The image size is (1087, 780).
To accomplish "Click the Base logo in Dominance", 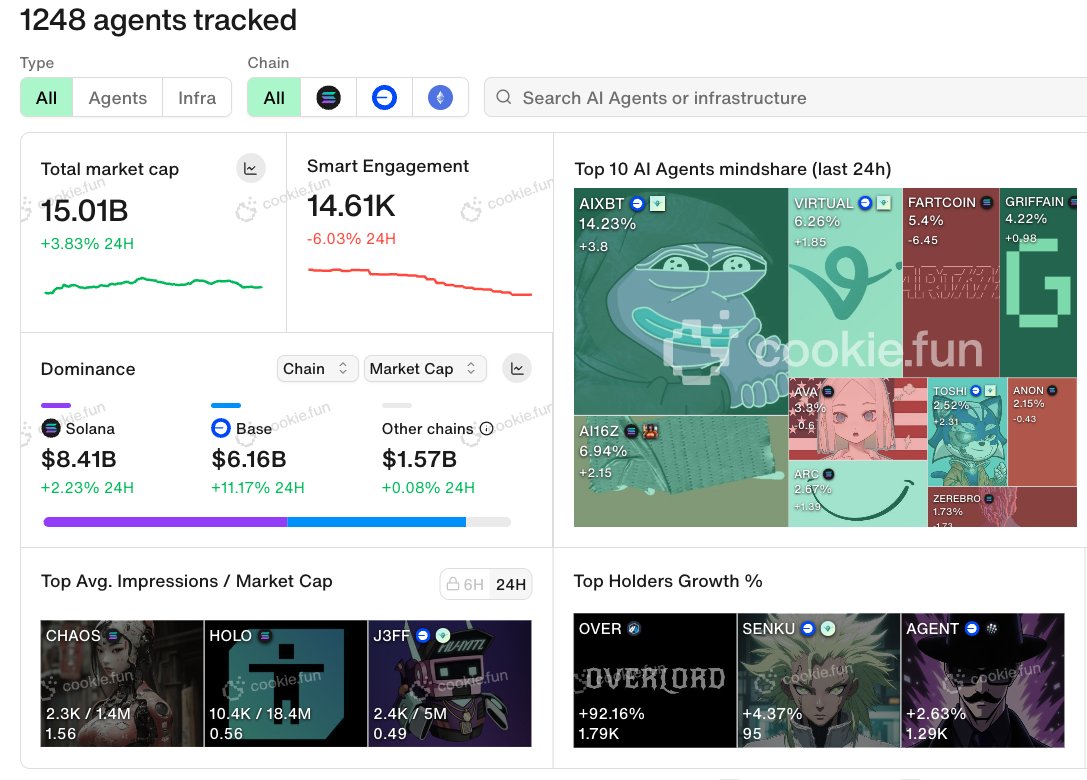I will tap(220, 428).
